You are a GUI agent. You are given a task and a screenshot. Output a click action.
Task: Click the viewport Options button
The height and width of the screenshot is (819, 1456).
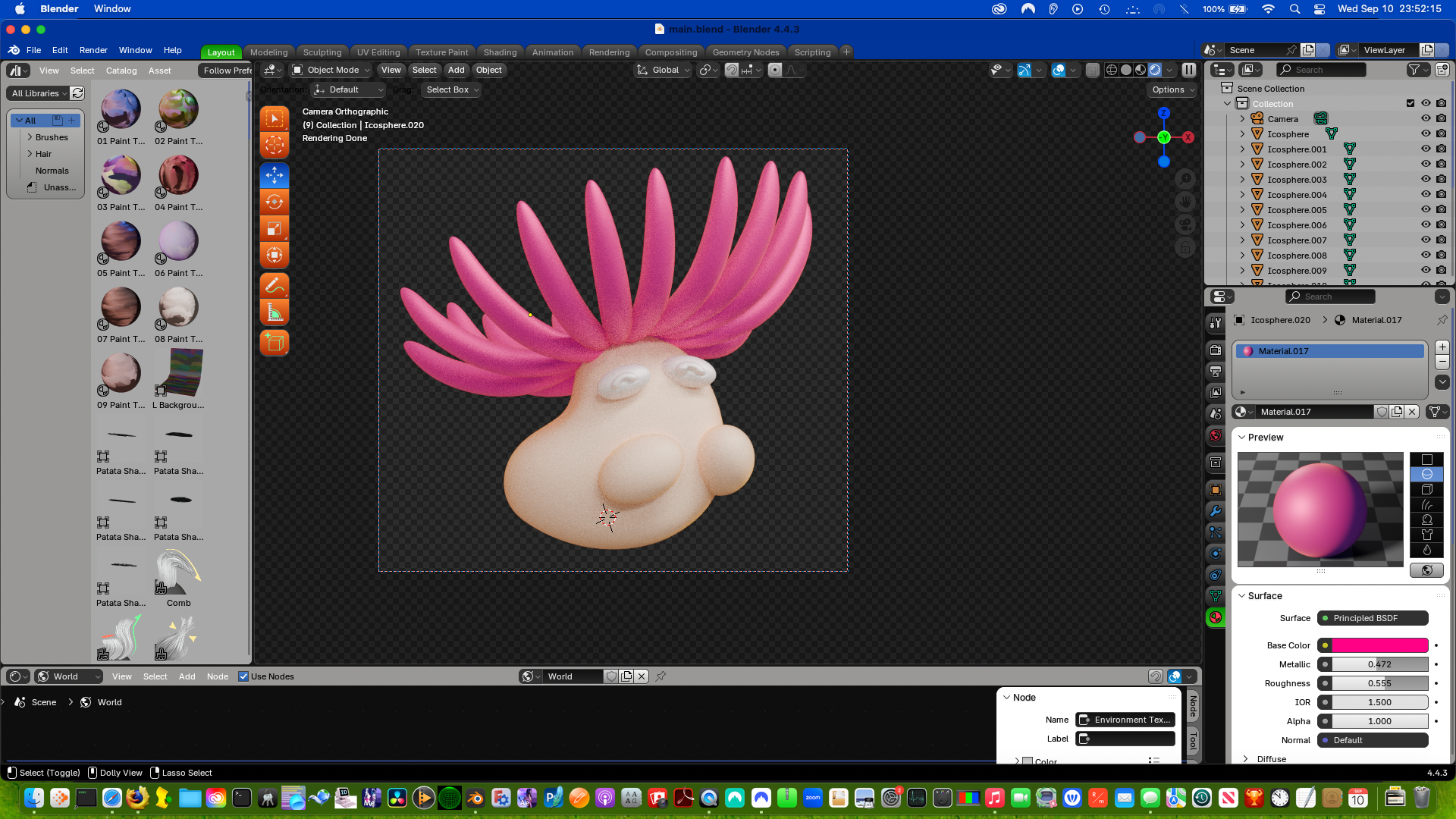[x=1172, y=89]
